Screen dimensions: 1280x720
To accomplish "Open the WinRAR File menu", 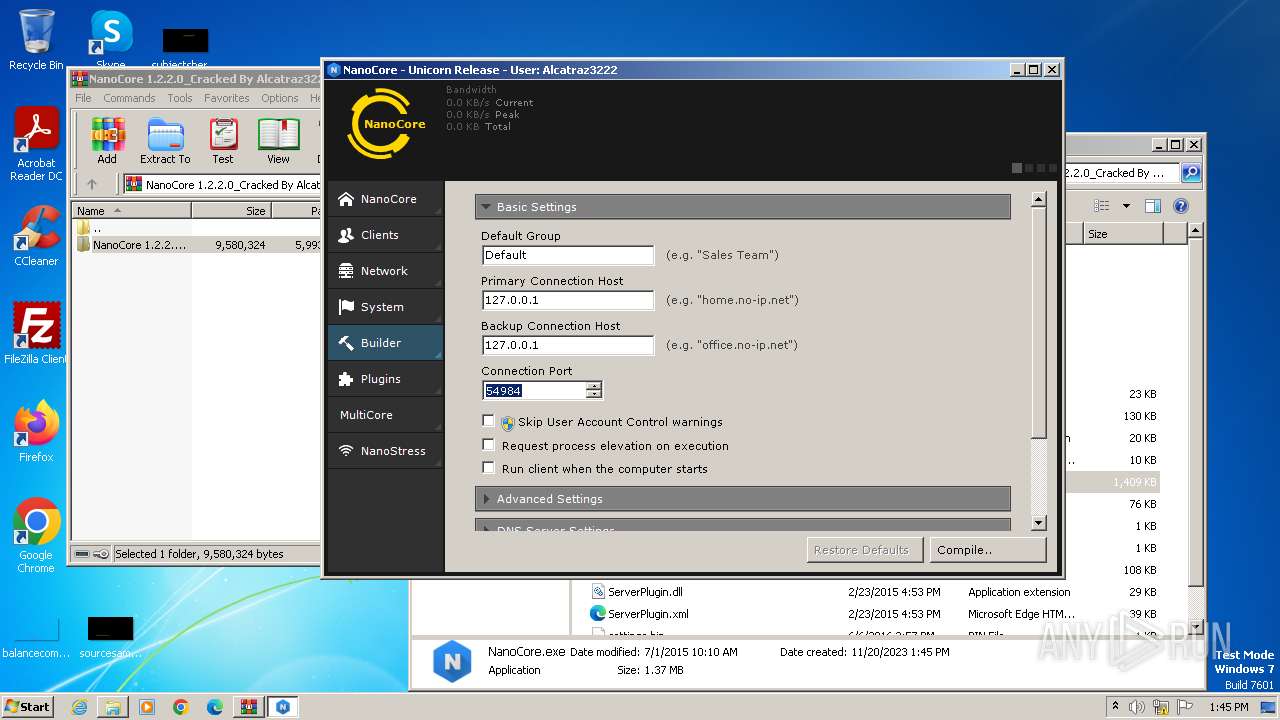I will click(83, 98).
